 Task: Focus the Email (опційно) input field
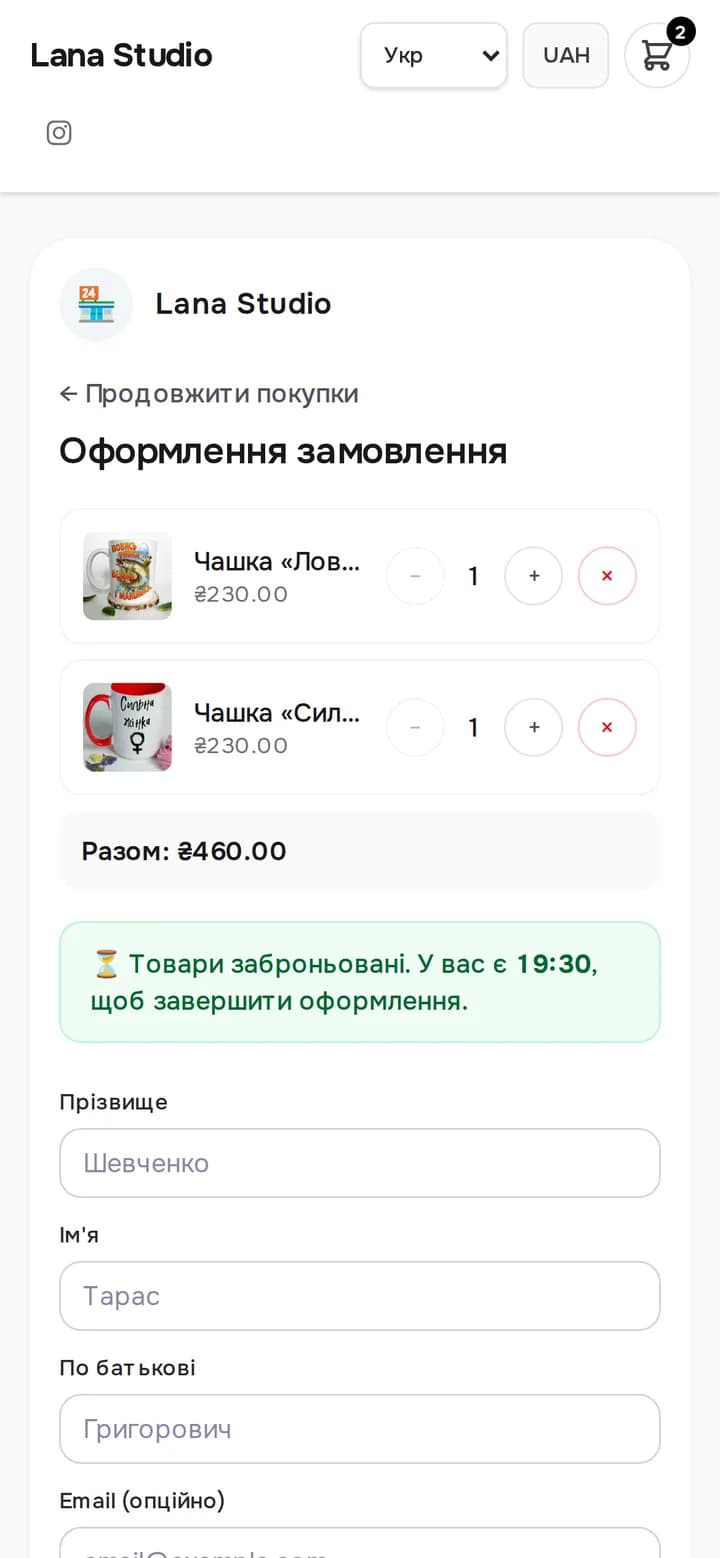pyautogui.click(x=360, y=1543)
